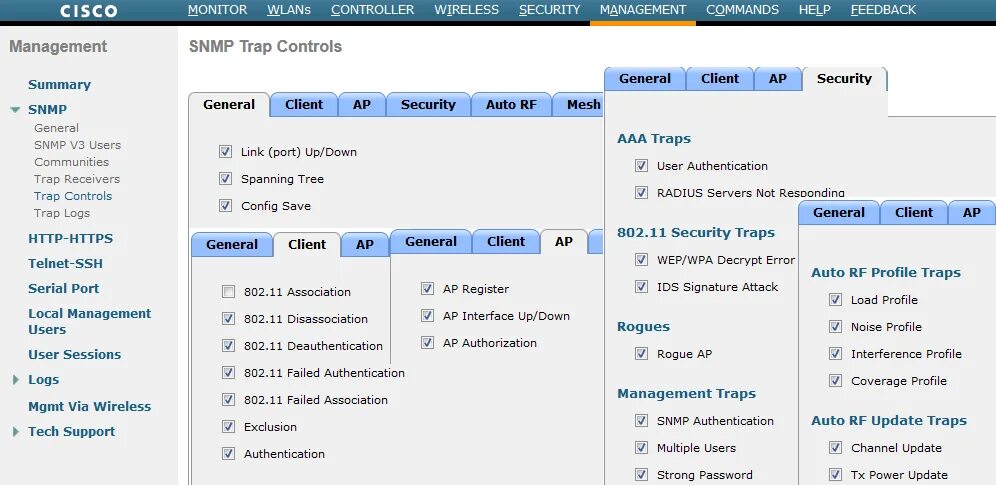The image size is (996, 485).
Task: Click the SNMP sidebar heading link
Action: coord(47,109)
